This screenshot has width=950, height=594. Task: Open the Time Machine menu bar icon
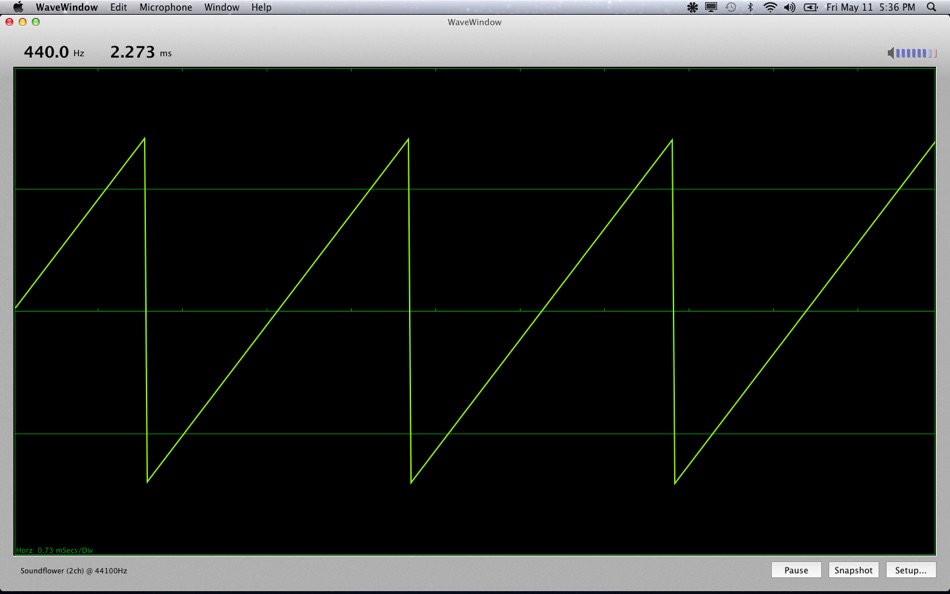[x=731, y=7]
